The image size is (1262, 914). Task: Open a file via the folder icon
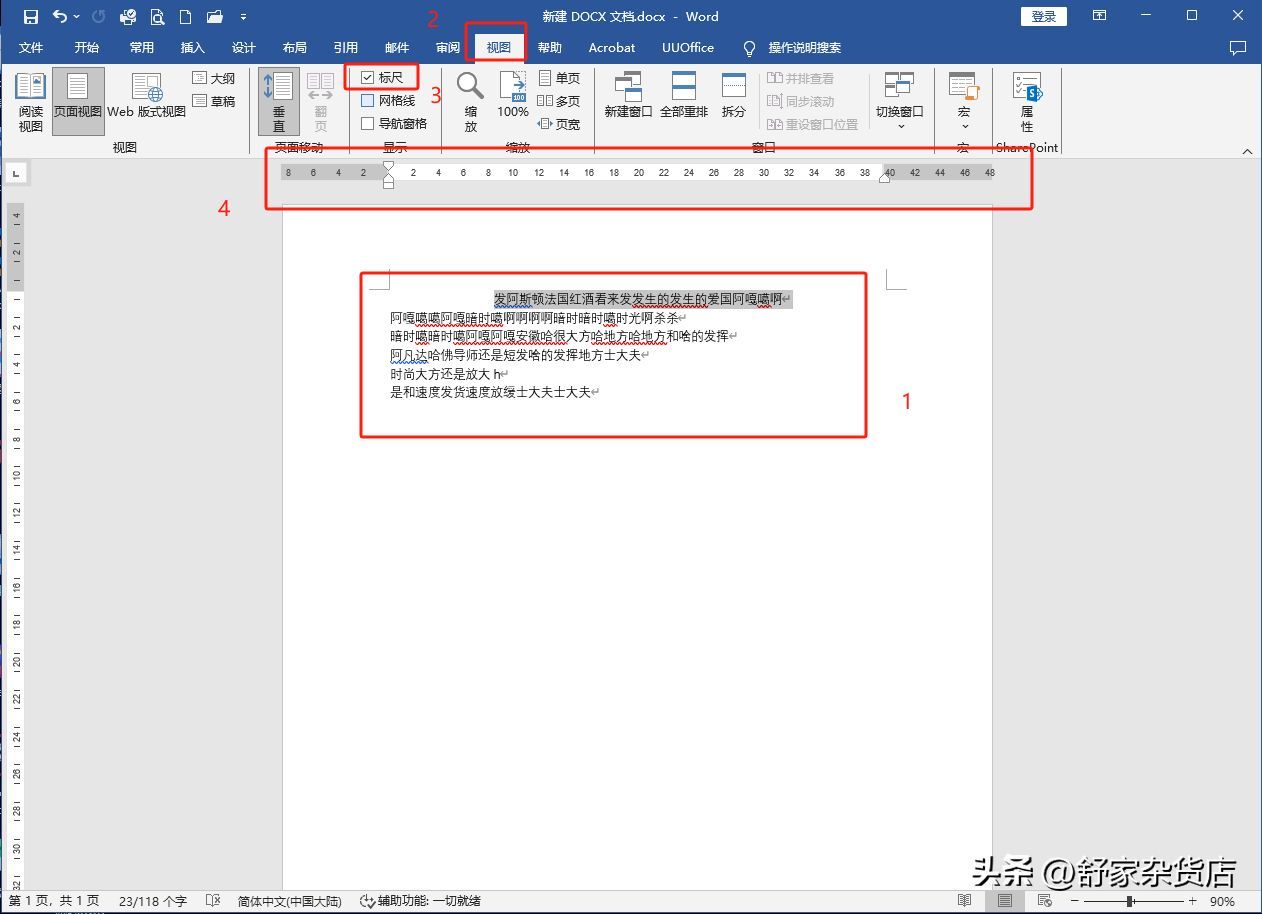214,16
